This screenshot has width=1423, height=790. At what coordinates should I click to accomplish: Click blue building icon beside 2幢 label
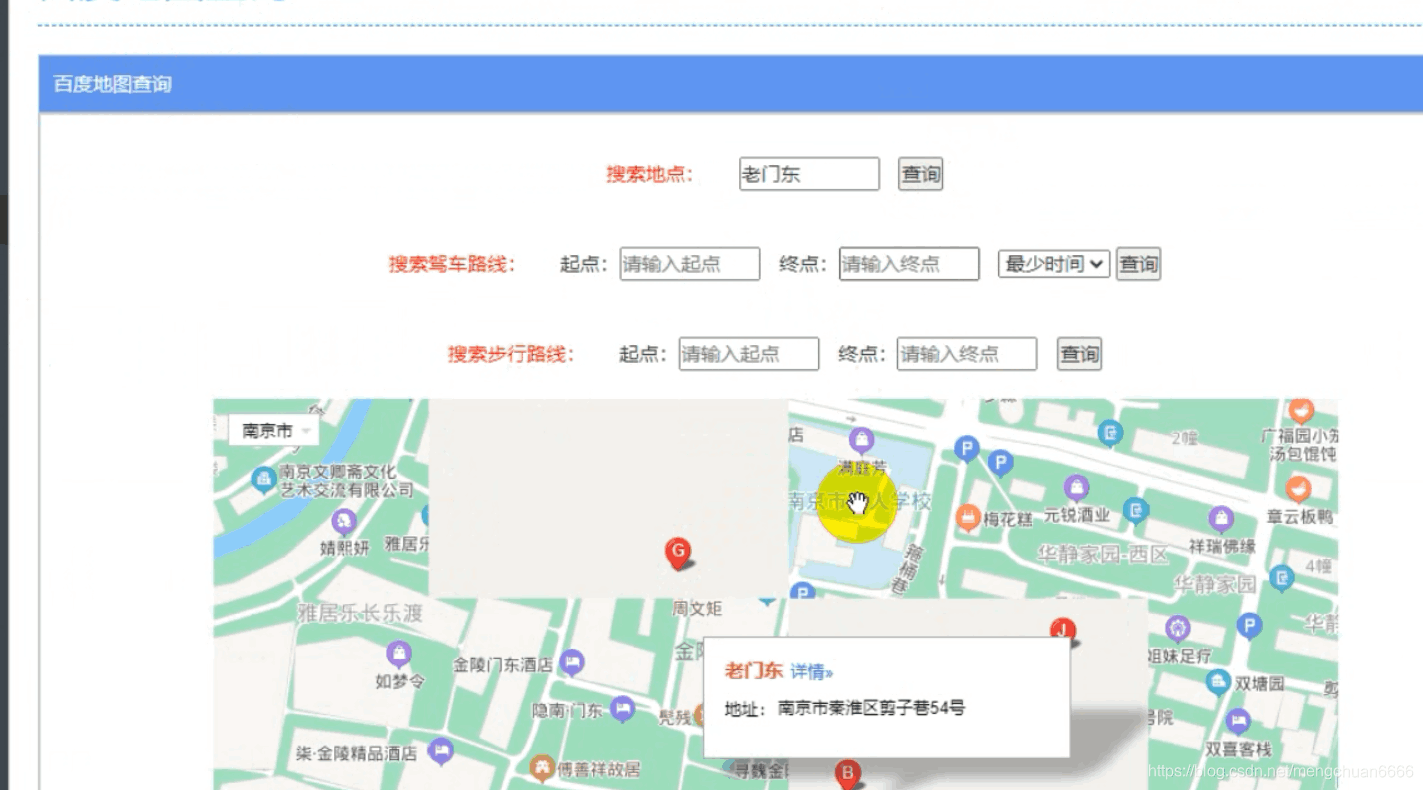[1111, 433]
